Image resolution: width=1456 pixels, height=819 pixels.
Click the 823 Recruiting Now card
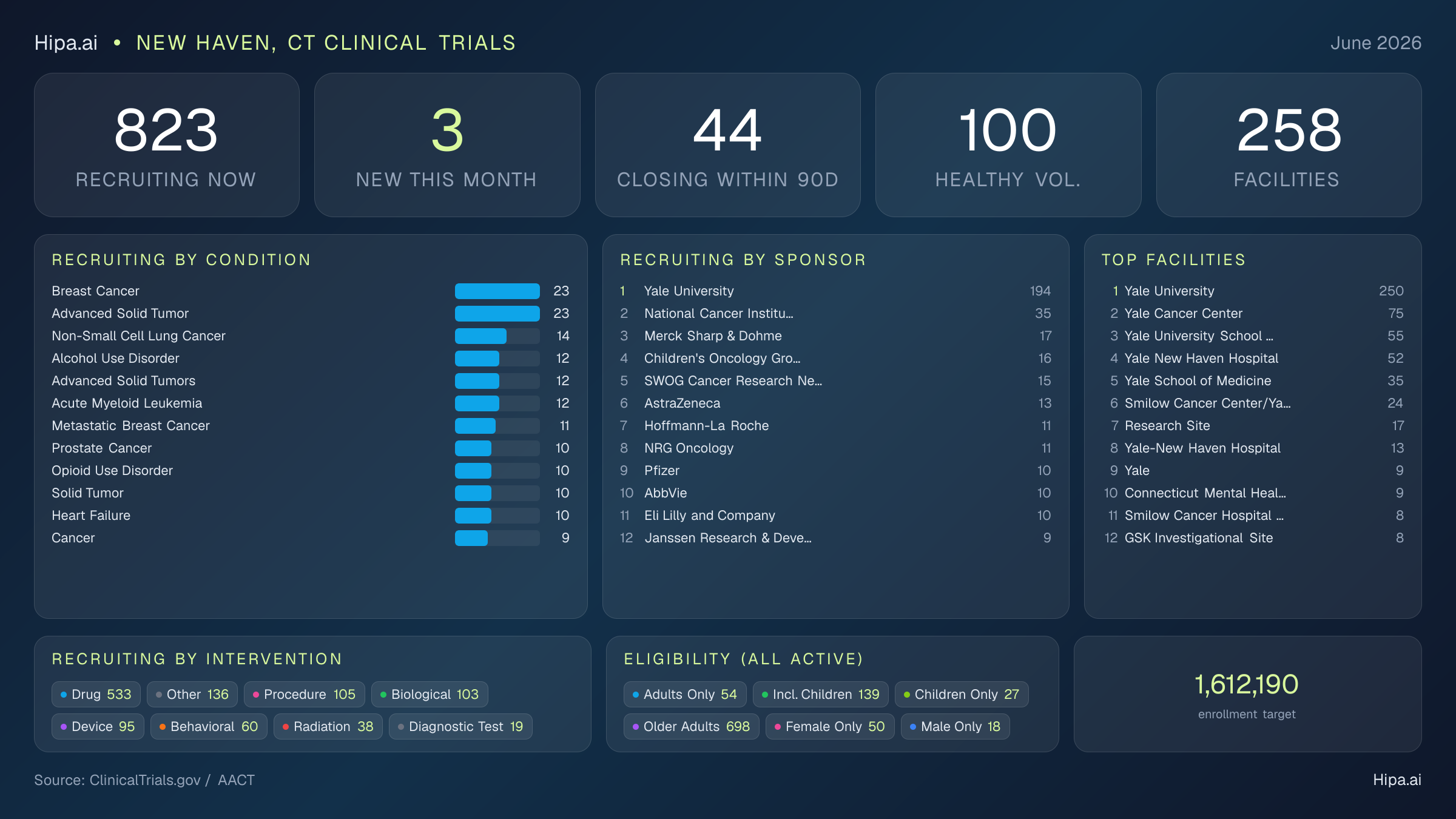coord(167,145)
